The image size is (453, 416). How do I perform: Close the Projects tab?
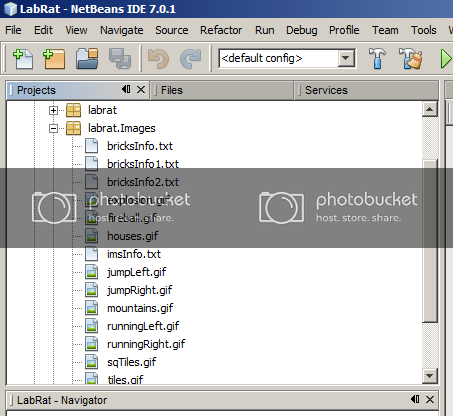coord(141,89)
